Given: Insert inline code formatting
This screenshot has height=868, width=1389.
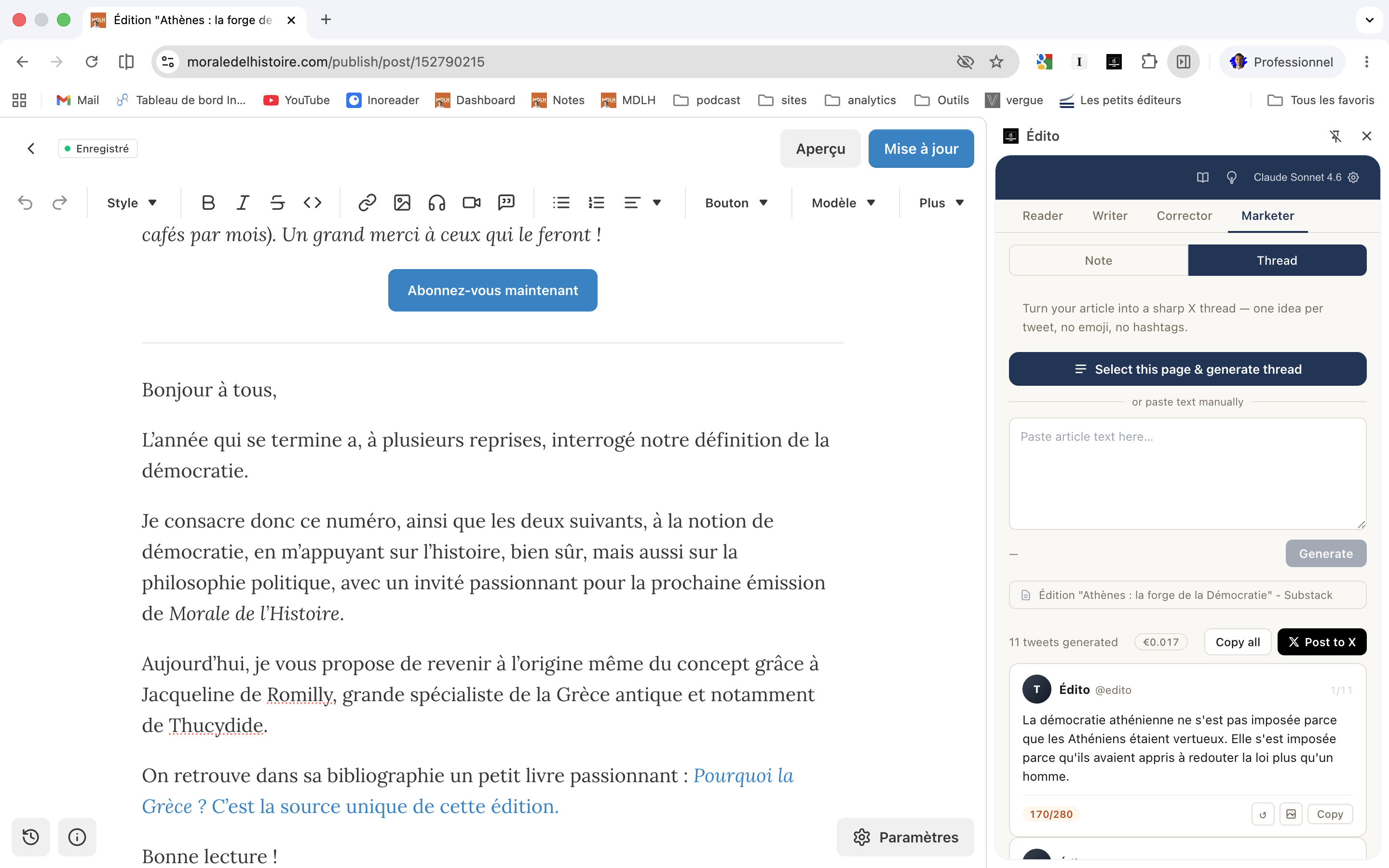Looking at the screenshot, I should click(312, 203).
